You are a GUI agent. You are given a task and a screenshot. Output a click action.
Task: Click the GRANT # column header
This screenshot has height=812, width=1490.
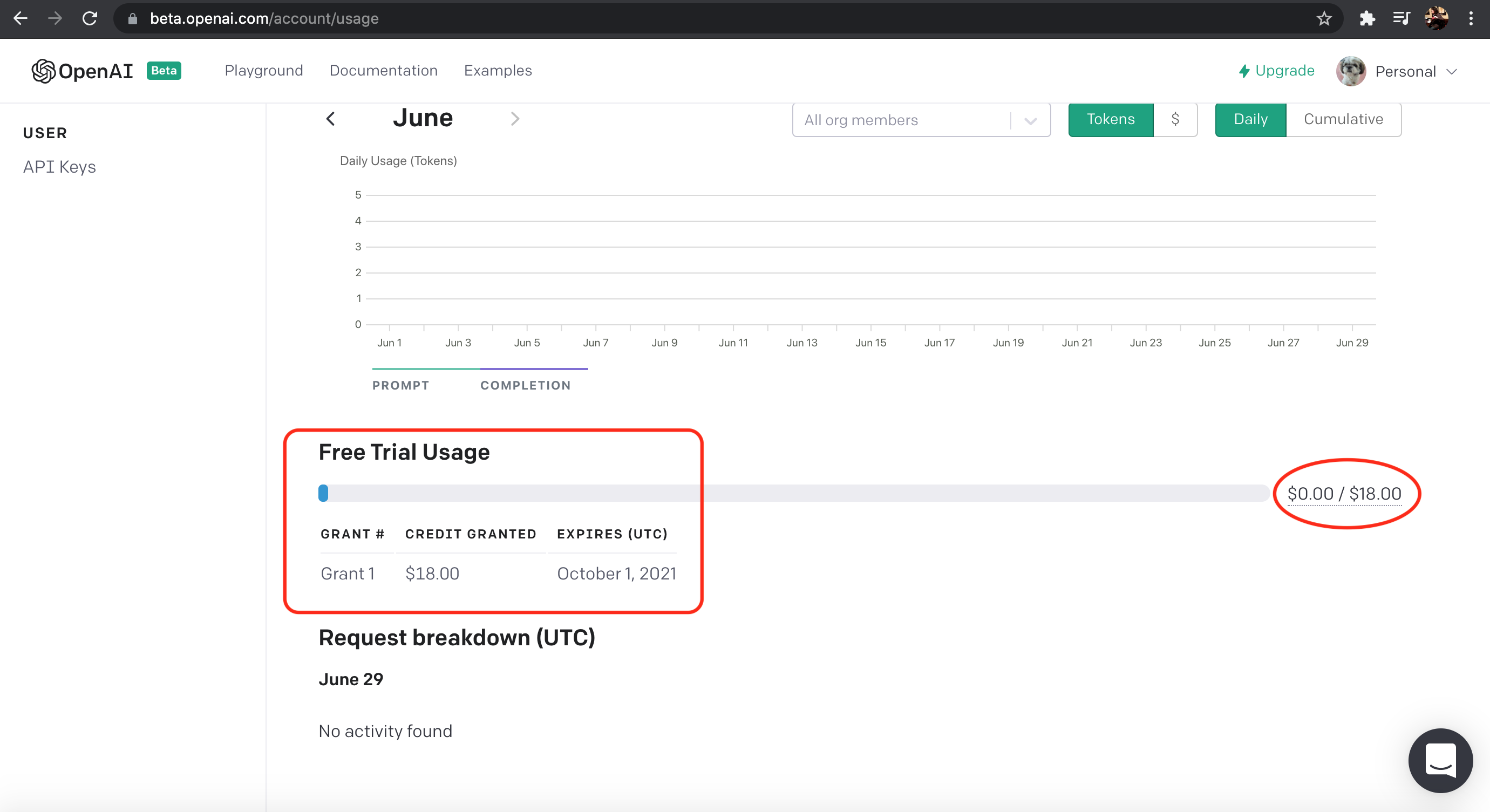[x=353, y=534]
